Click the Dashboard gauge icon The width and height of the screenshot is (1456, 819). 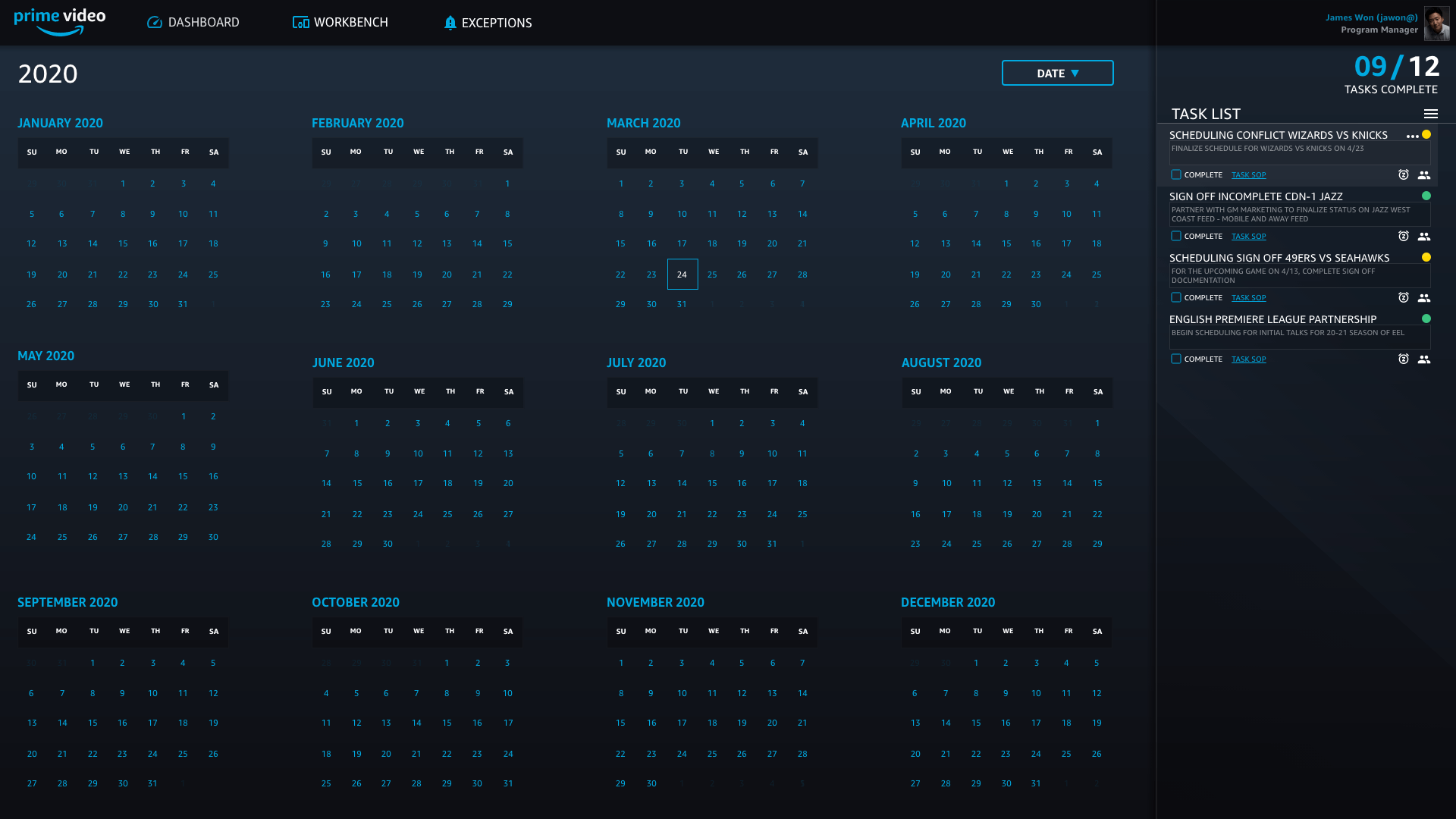click(x=155, y=23)
